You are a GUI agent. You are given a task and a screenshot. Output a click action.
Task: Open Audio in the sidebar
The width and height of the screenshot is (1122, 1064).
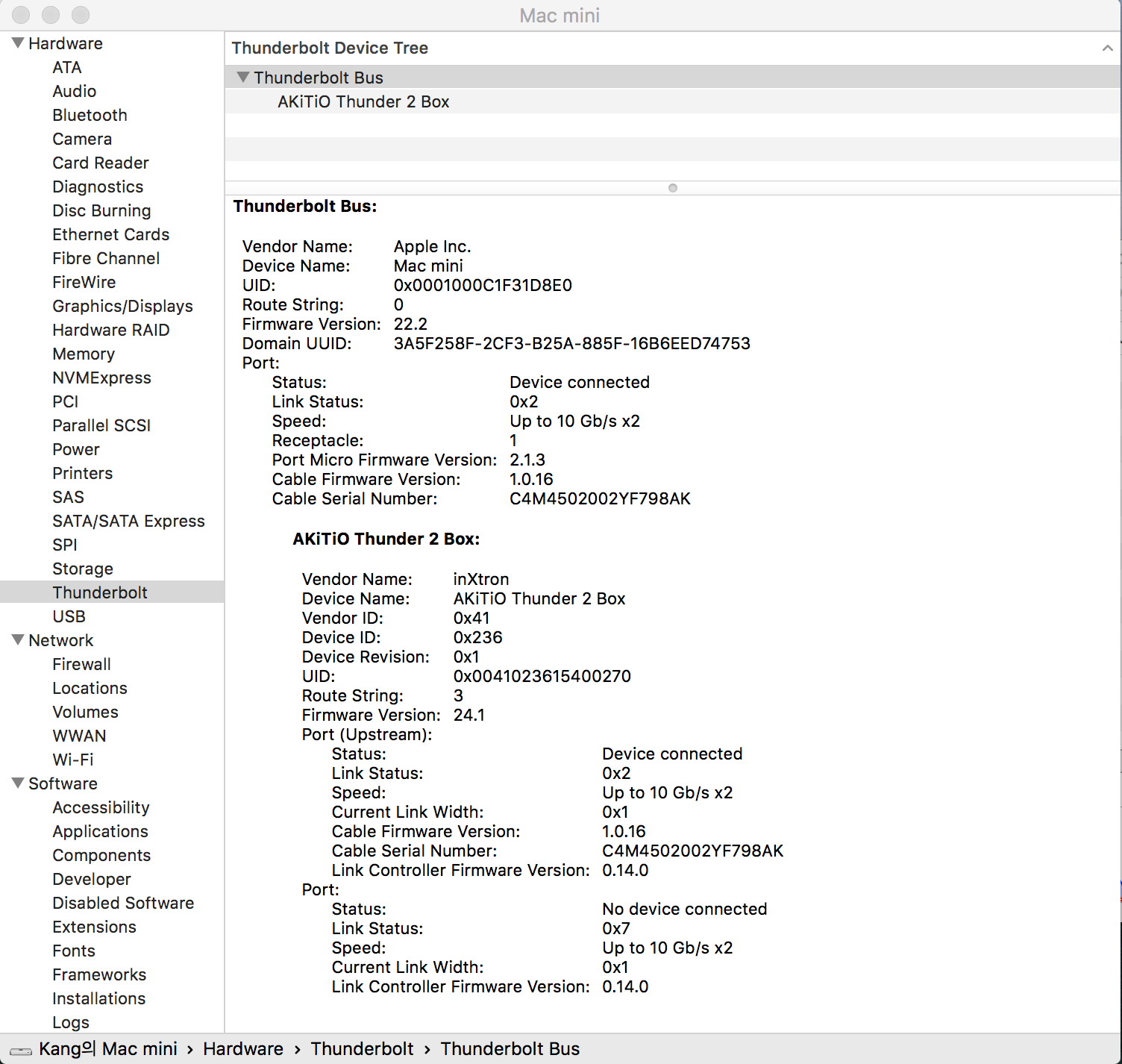(75, 91)
